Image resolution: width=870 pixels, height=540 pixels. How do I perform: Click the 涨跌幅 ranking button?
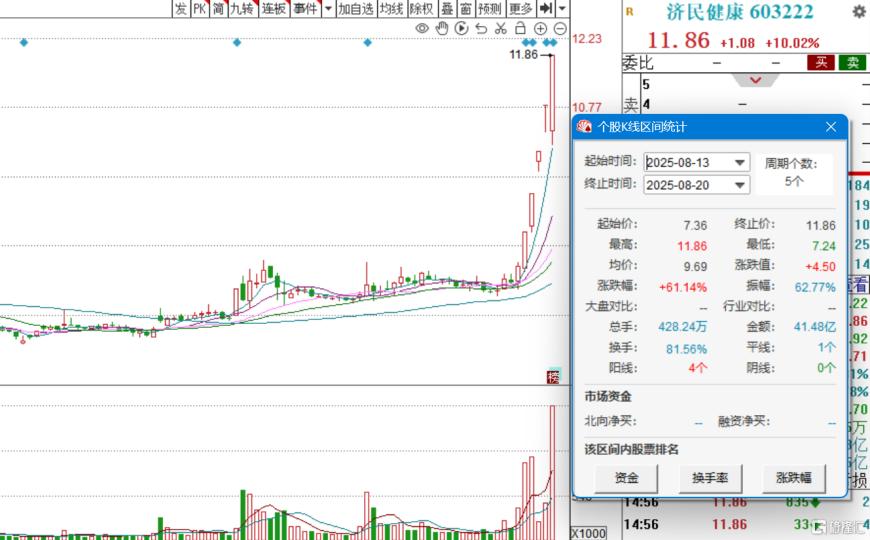pos(794,478)
